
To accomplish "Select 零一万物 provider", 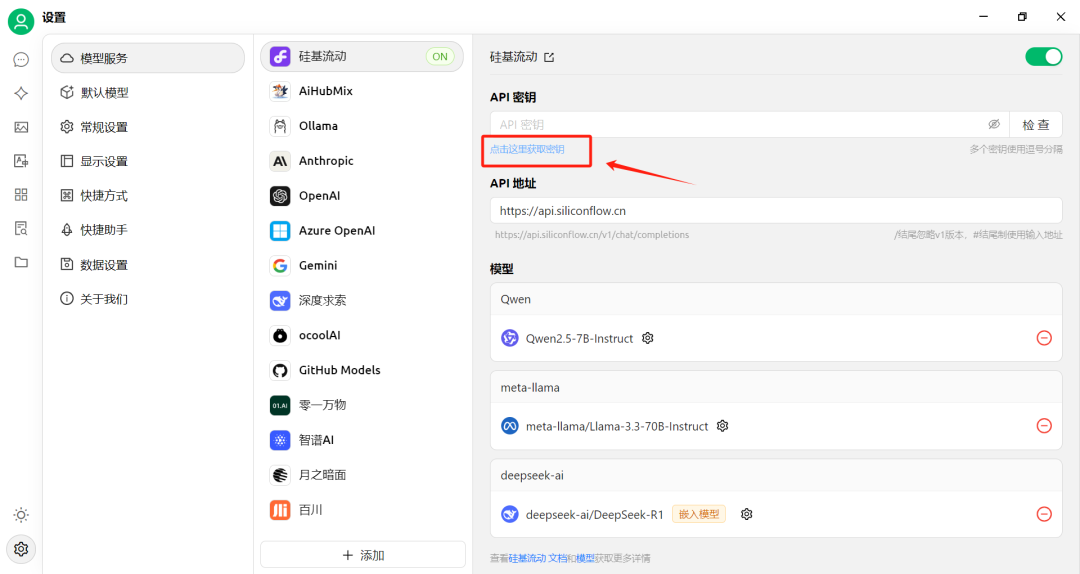I will coord(362,405).
